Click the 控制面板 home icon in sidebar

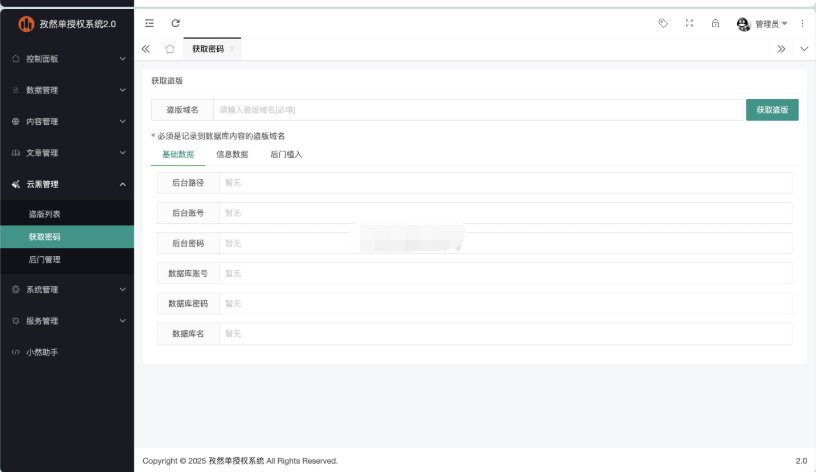coord(16,59)
